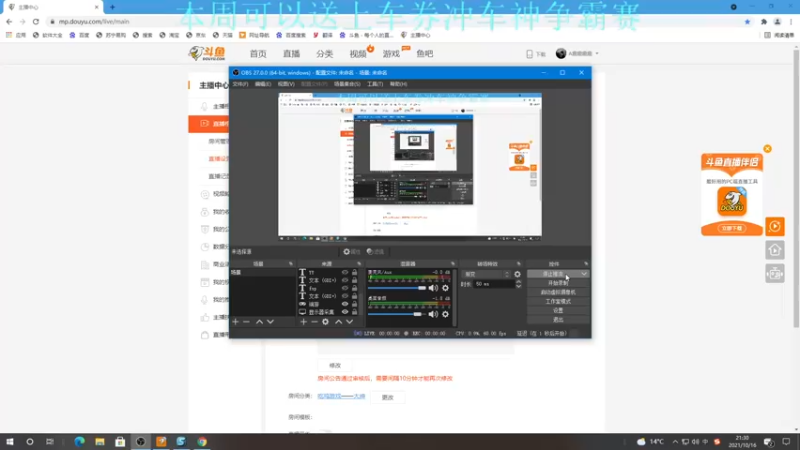This screenshot has width=800, height=450.
Task: Open the OBS 工具(T) menu
Action: tap(374, 84)
